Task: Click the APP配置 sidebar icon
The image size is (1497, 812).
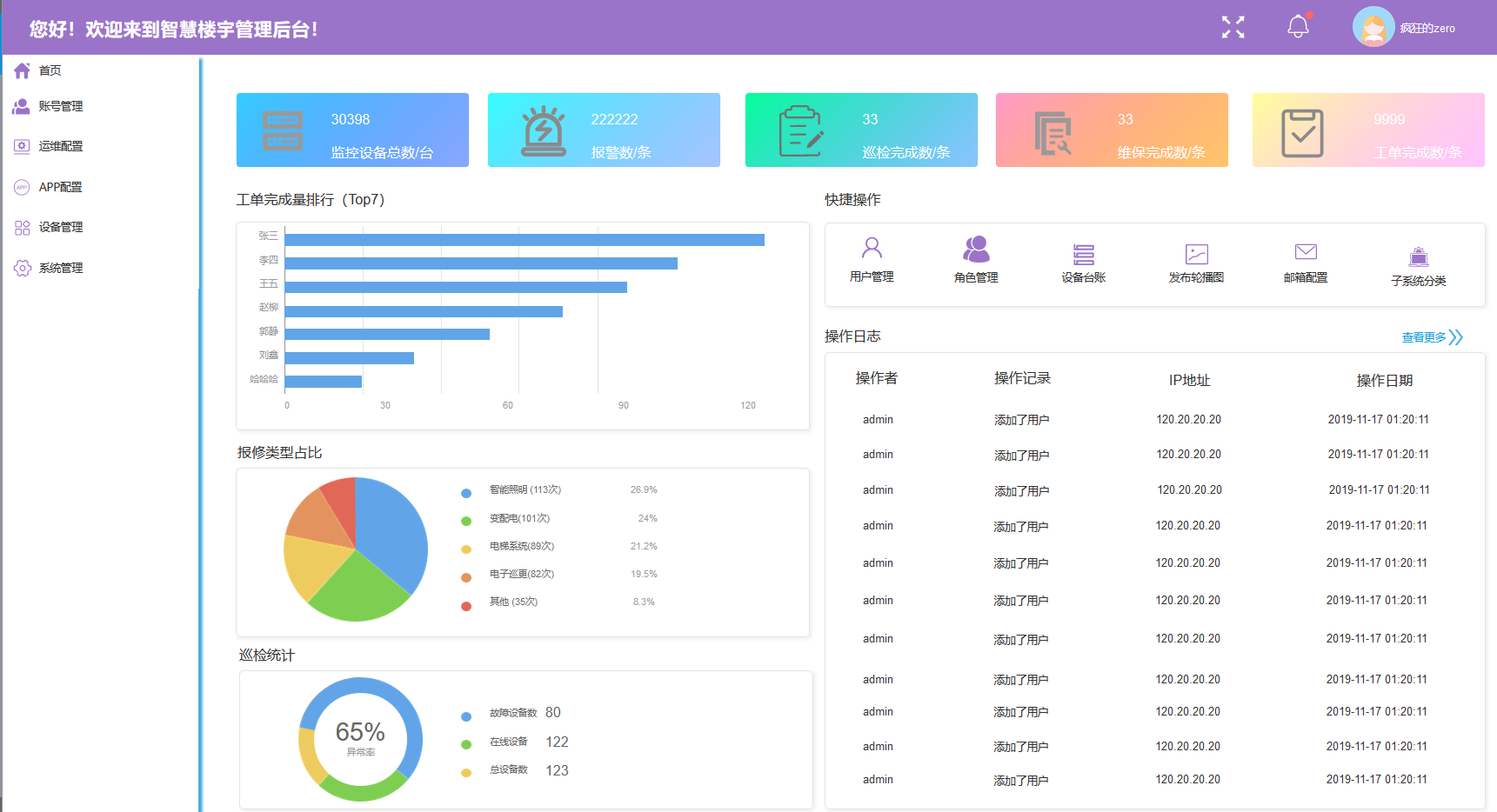Action: tap(22, 187)
